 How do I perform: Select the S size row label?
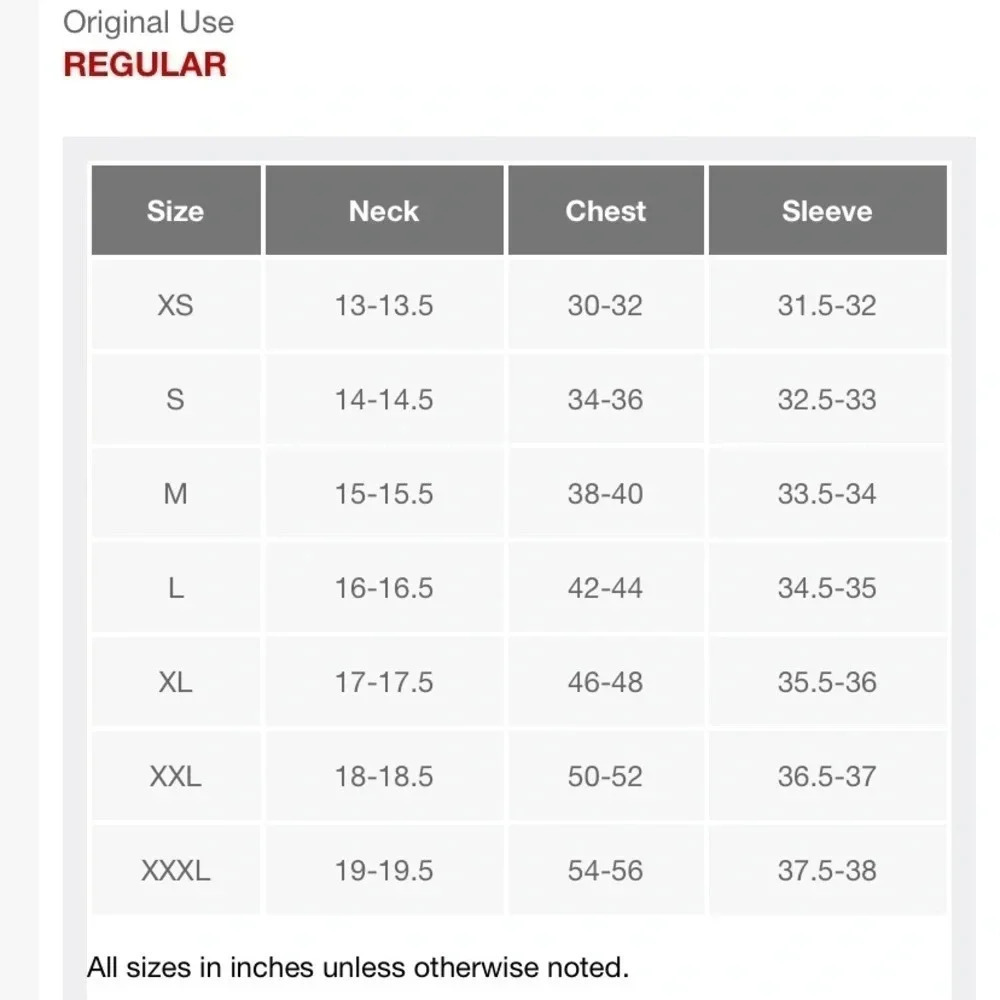point(176,399)
